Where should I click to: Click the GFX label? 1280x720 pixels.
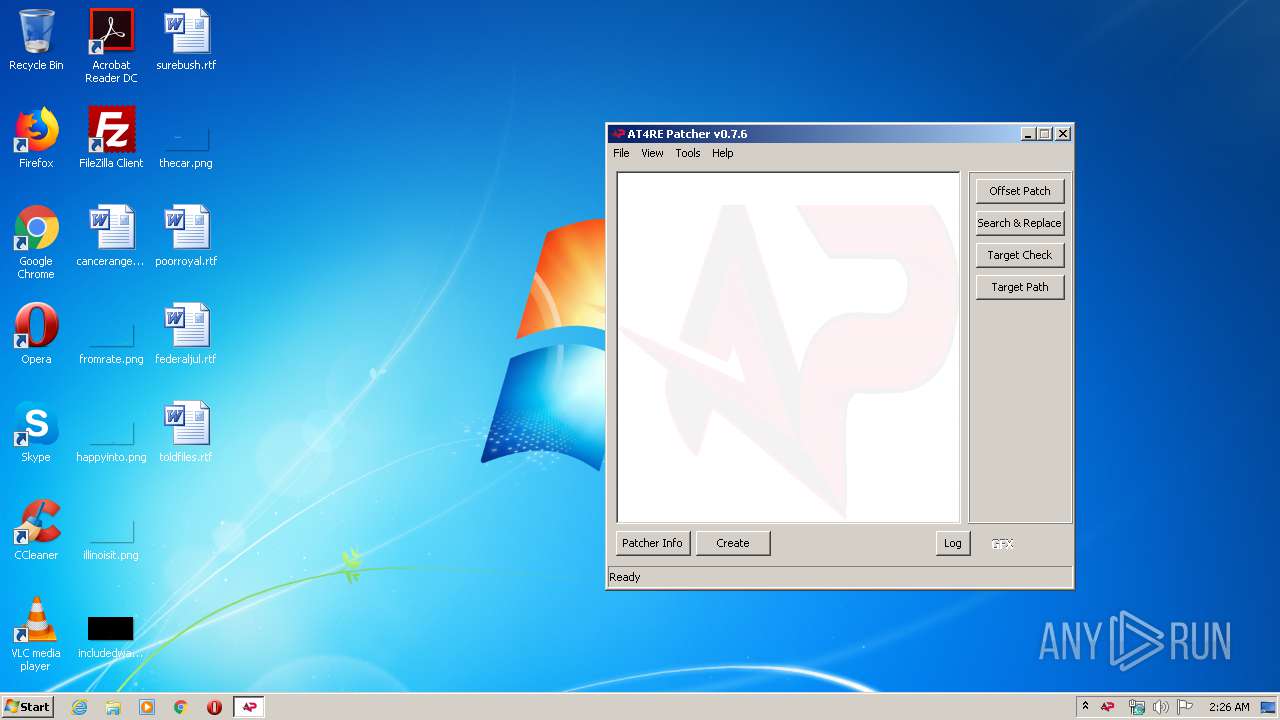click(x=1002, y=544)
